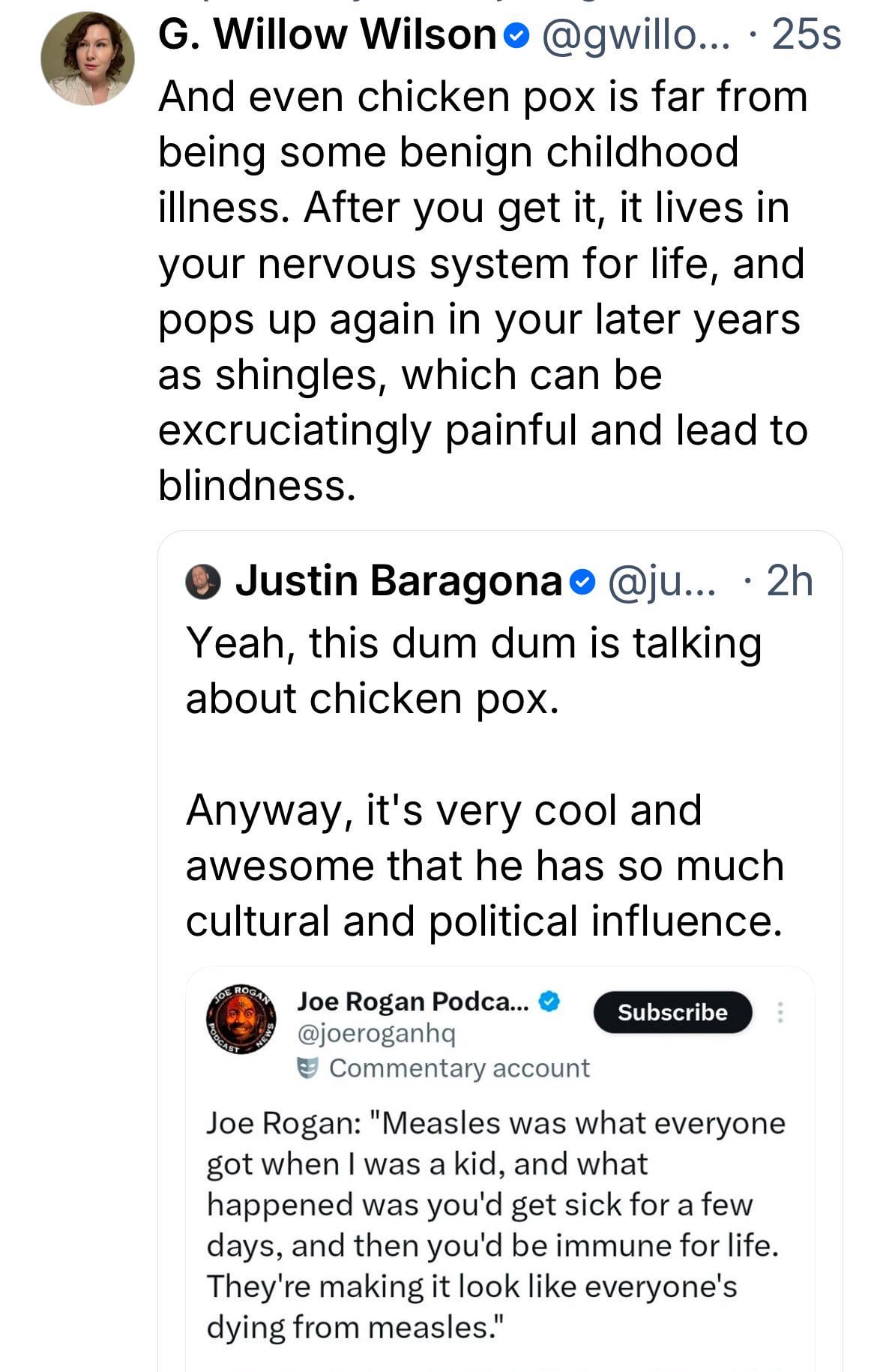
Task: Click Justin Baragona's small avatar
Action: 202,582
